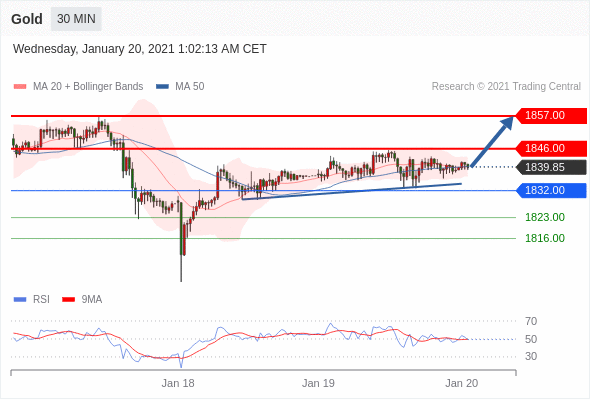Click the 'RSI' legend label

click(41, 300)
